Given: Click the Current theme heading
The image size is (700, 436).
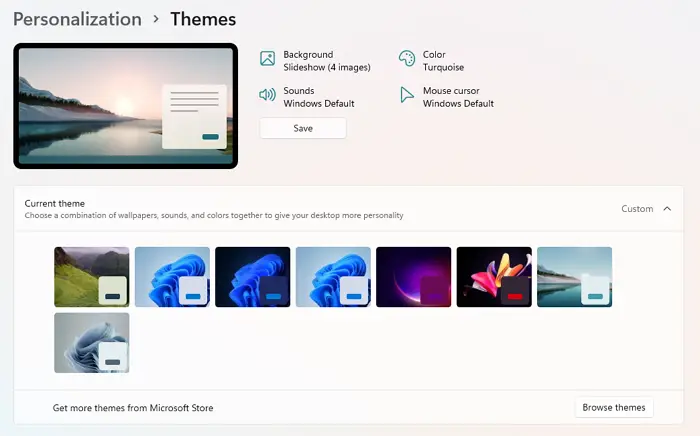Looking at the screenshot, I should click(x=54, y=203).
